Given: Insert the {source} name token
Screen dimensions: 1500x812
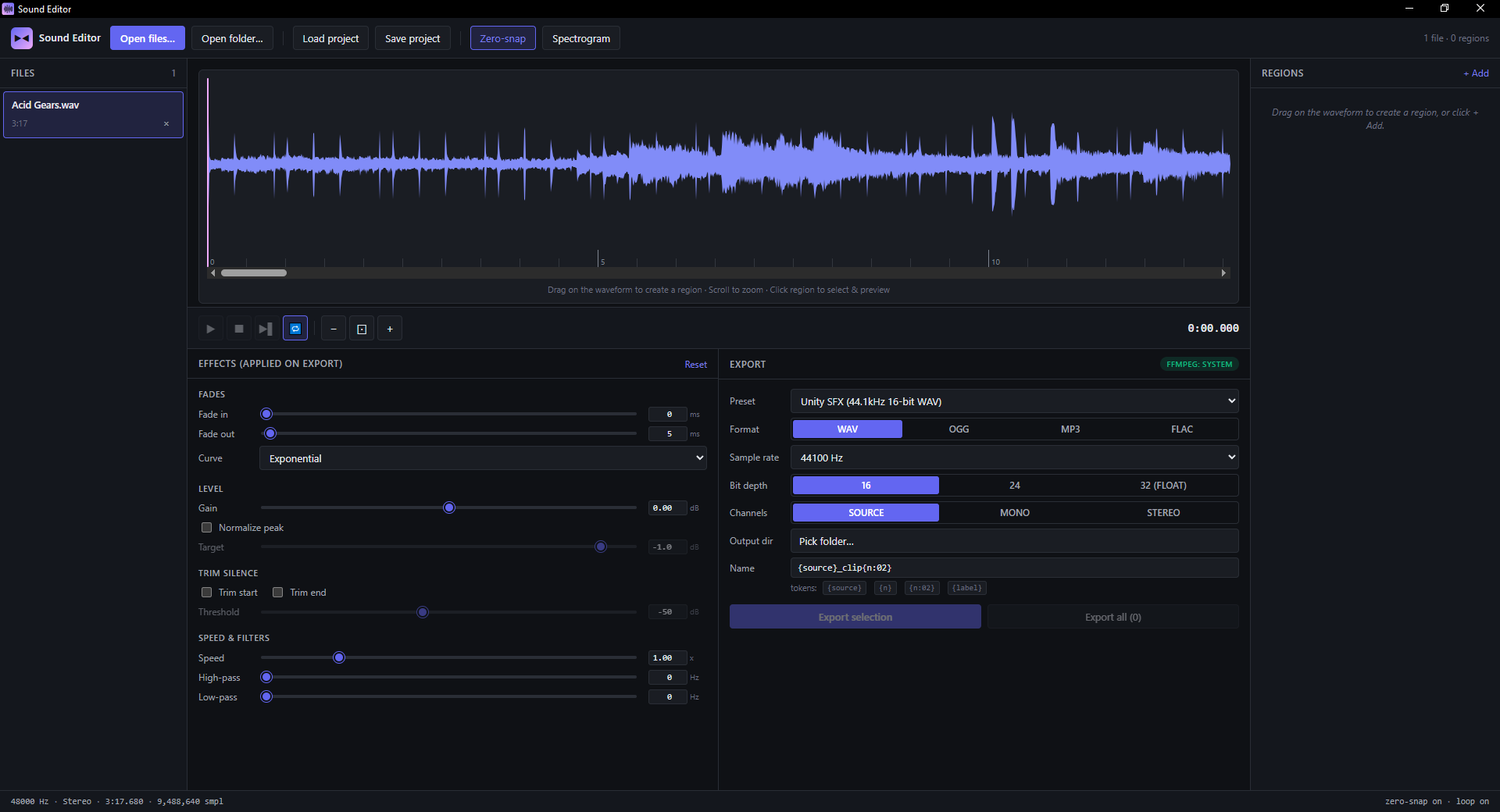Looking at the screenshot, I should click(845, 588).
